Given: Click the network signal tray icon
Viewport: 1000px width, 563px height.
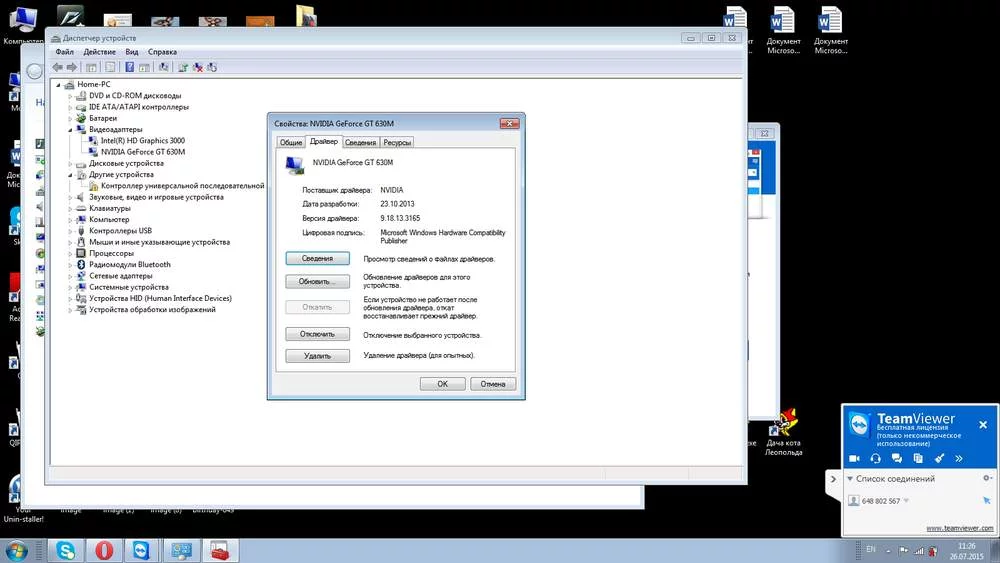Looking at the screenshot, I should [x=918, y=550].
